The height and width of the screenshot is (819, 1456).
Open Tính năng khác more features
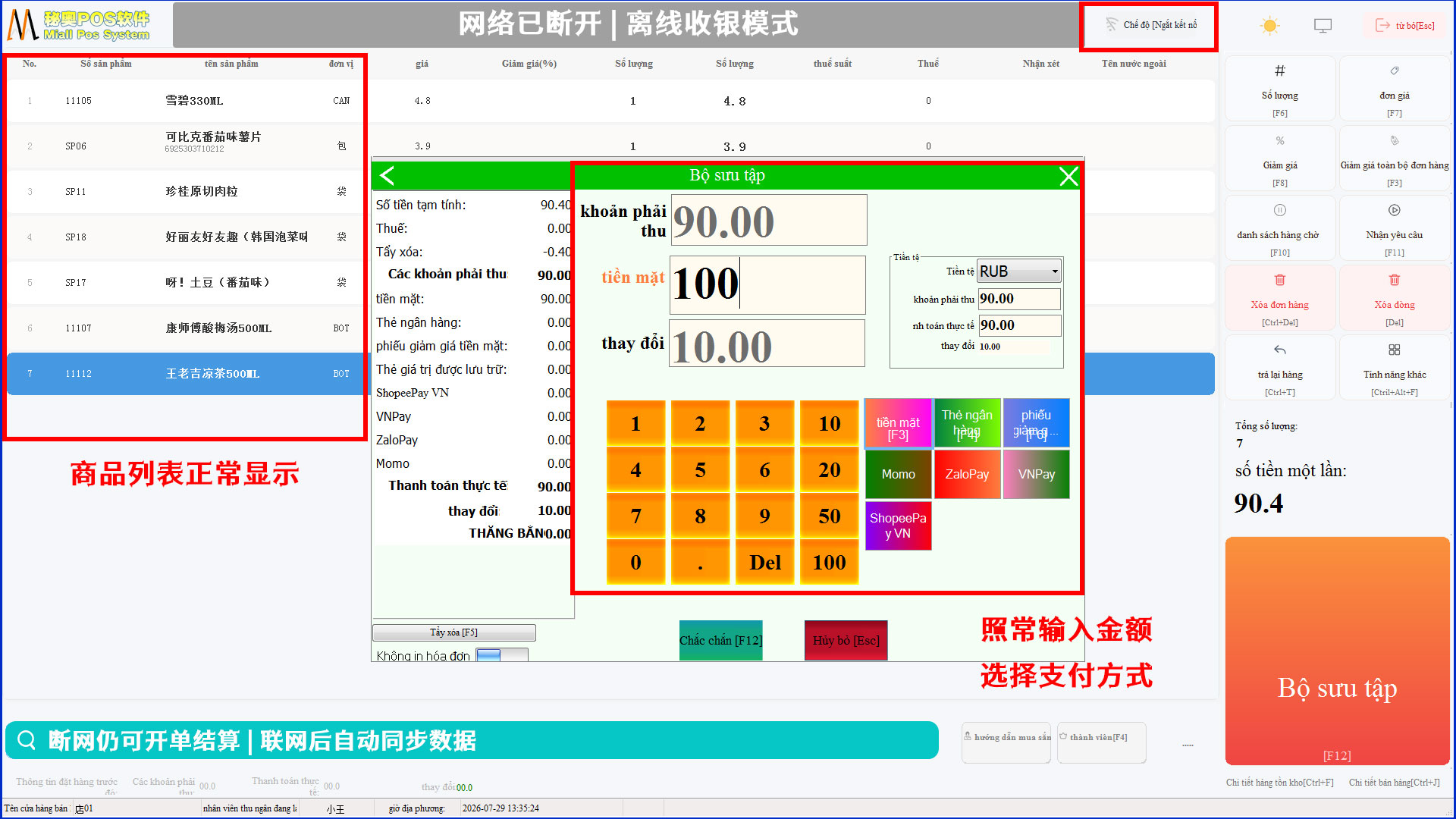coord(1394,369)
